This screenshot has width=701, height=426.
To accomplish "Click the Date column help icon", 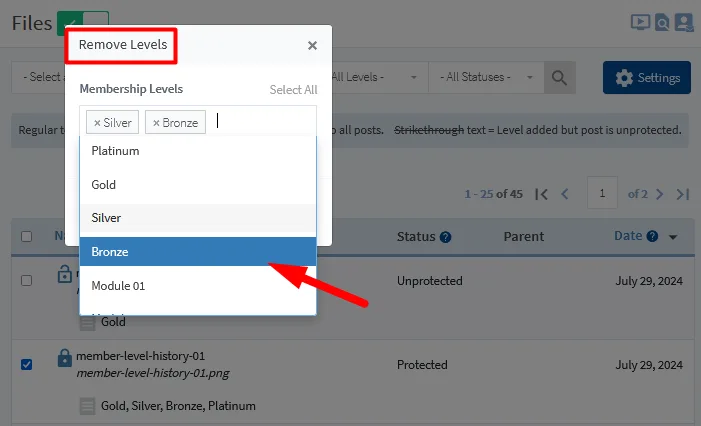I will 652,236.
